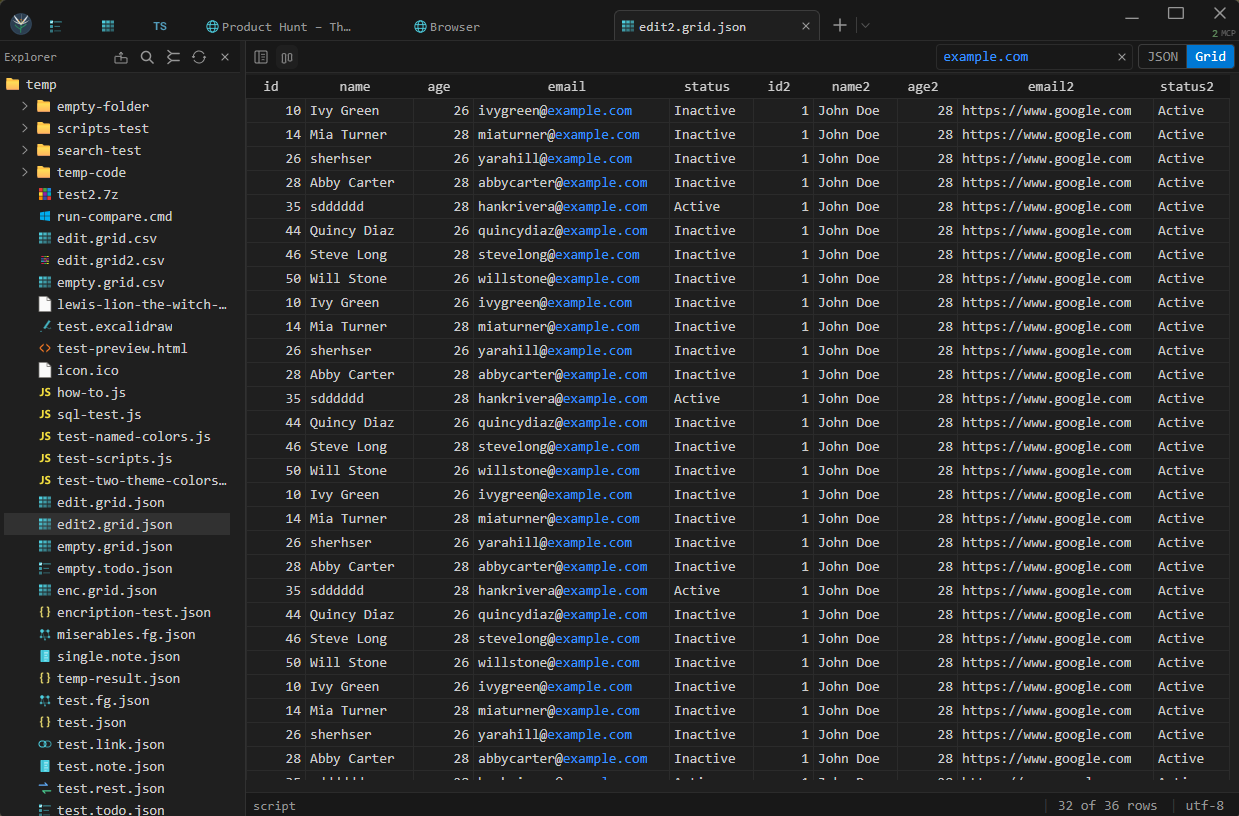Open test-preview.html file
Image resolution: width=1239 pixels, height=816 pixels.
coord(117,348)
